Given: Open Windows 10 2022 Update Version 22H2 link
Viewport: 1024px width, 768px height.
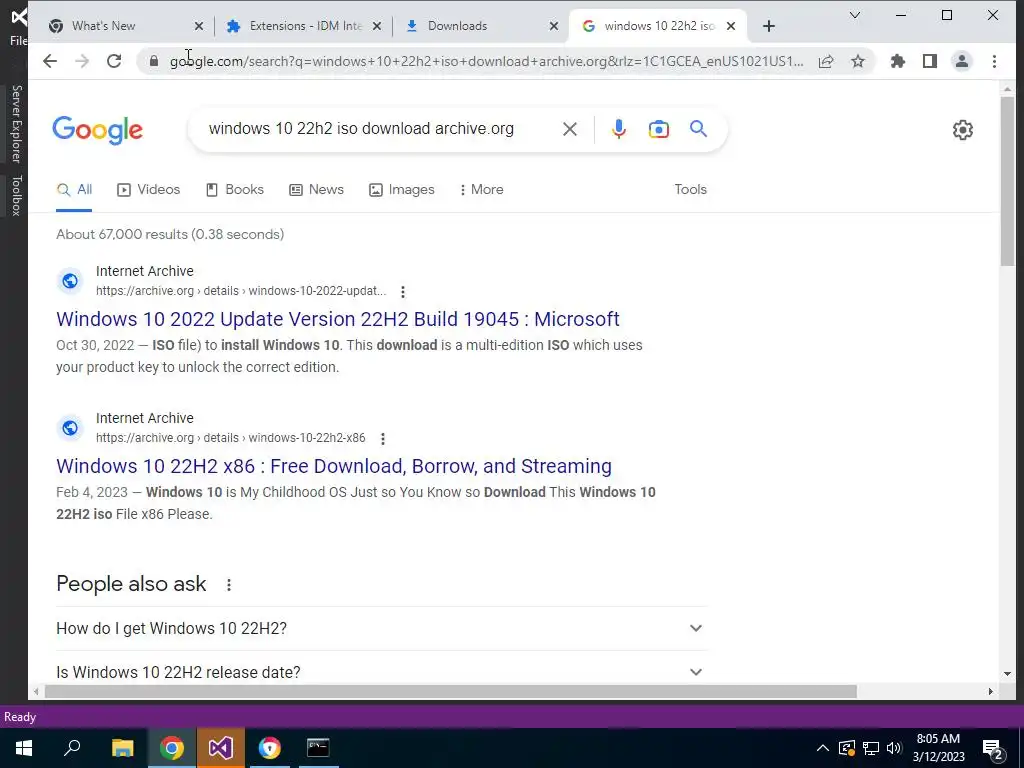Looking at the screenshot, I should [338, 319].
